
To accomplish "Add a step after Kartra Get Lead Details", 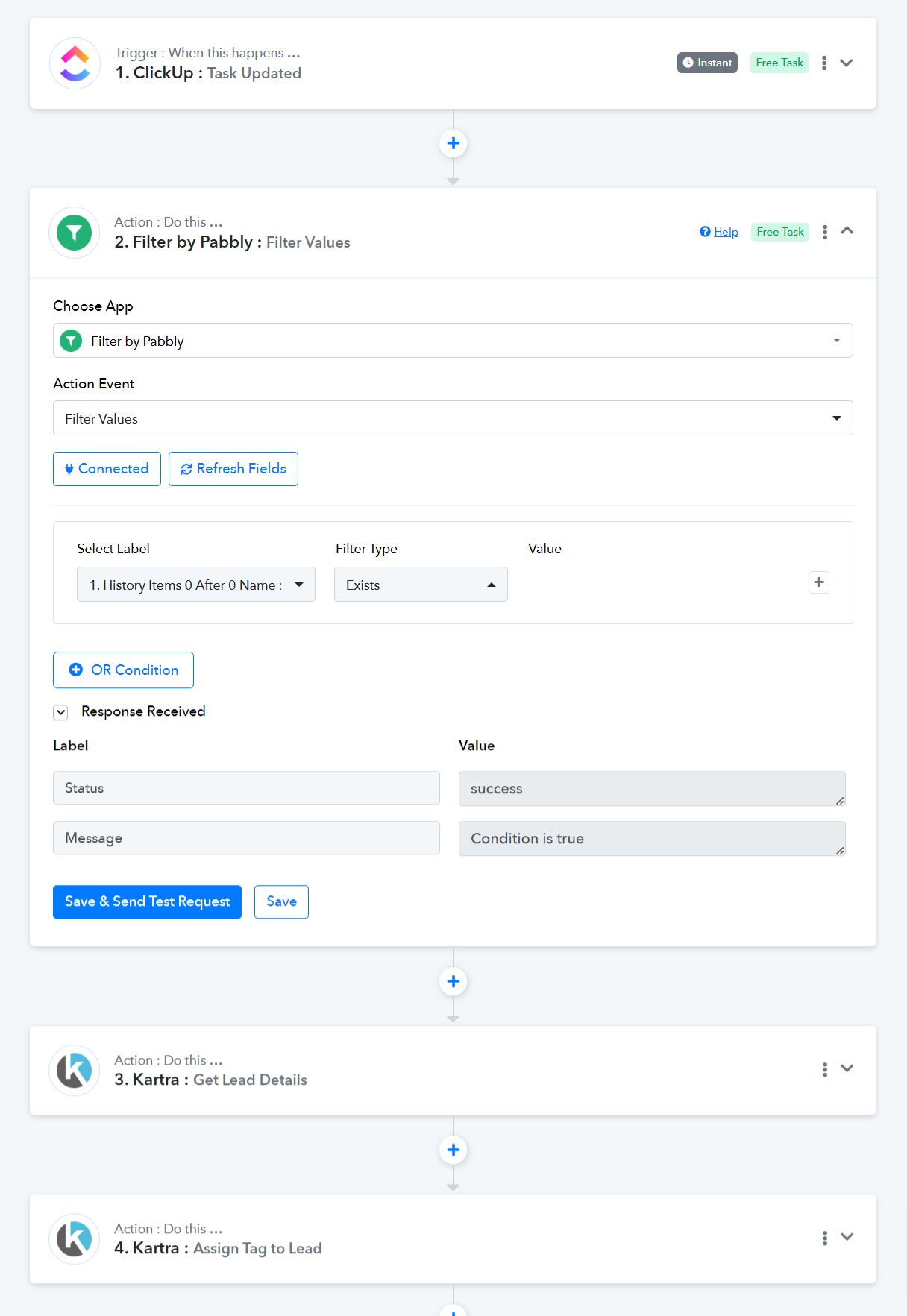I will 453,1150.
